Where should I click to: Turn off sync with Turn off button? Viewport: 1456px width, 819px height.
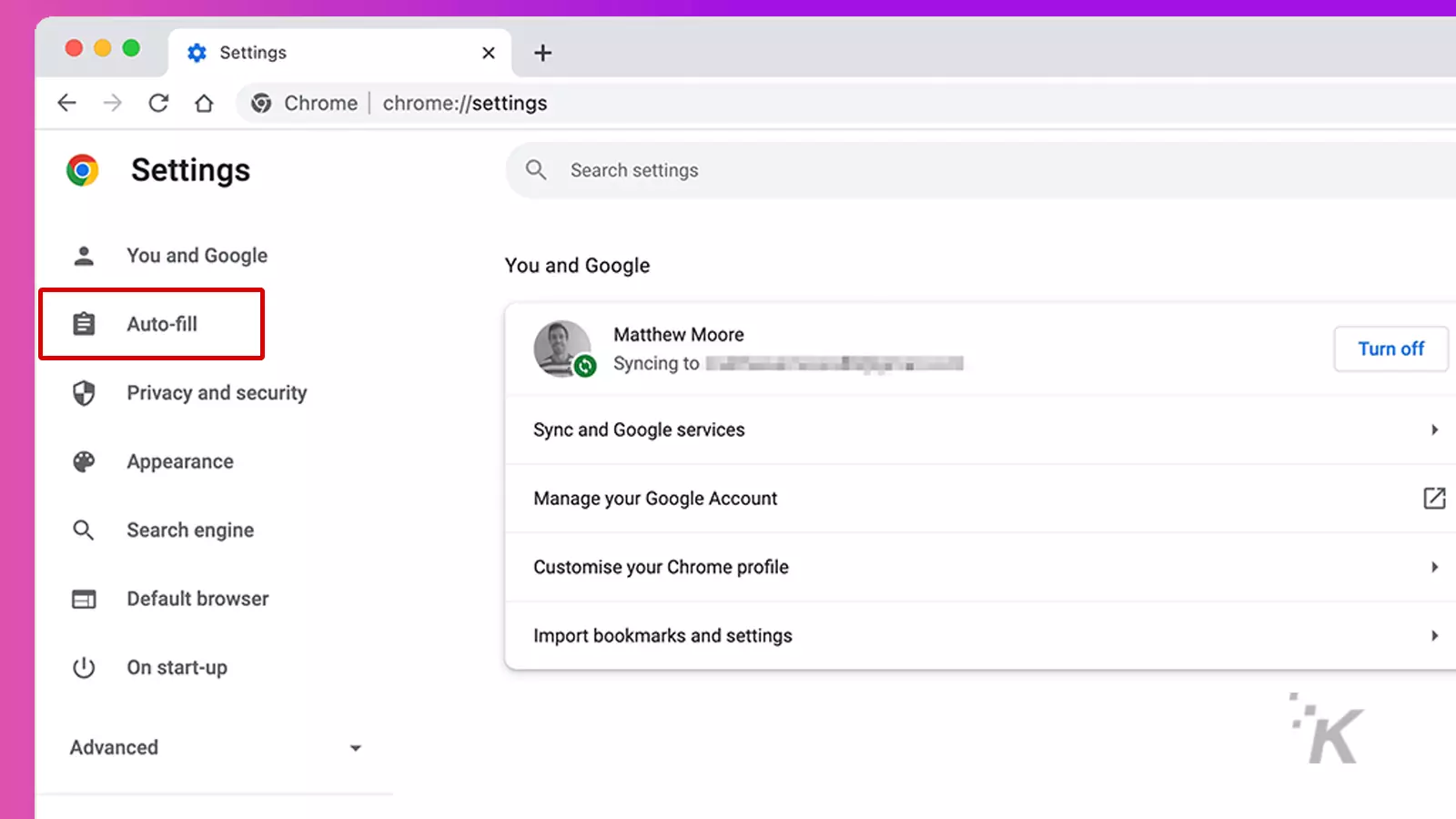(1390, 349)
